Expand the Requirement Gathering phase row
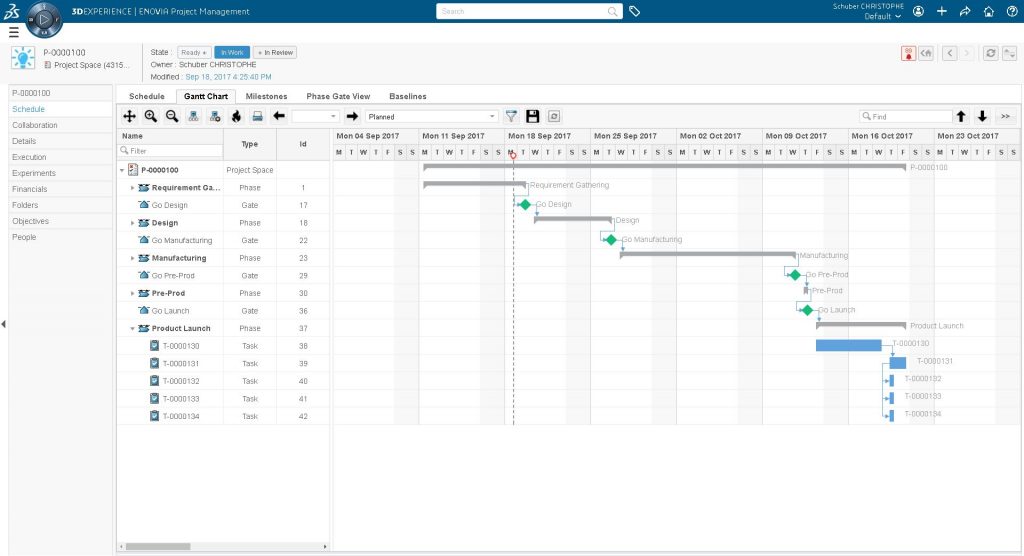 133,188
